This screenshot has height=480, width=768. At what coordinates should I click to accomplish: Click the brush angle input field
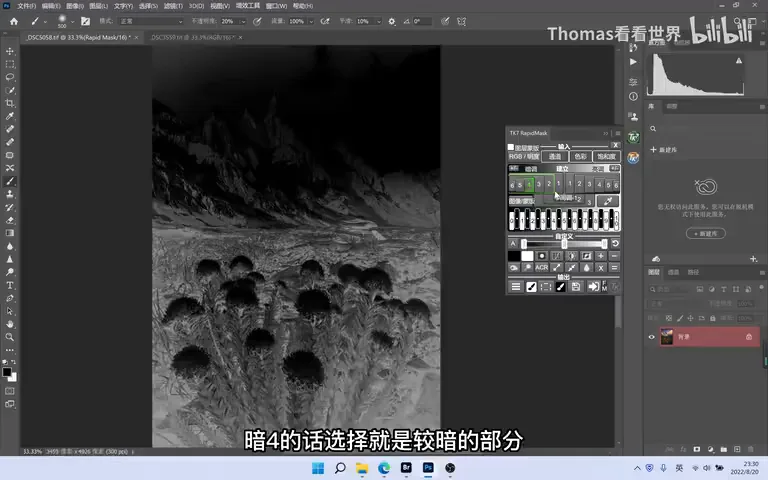click(422, 22)
